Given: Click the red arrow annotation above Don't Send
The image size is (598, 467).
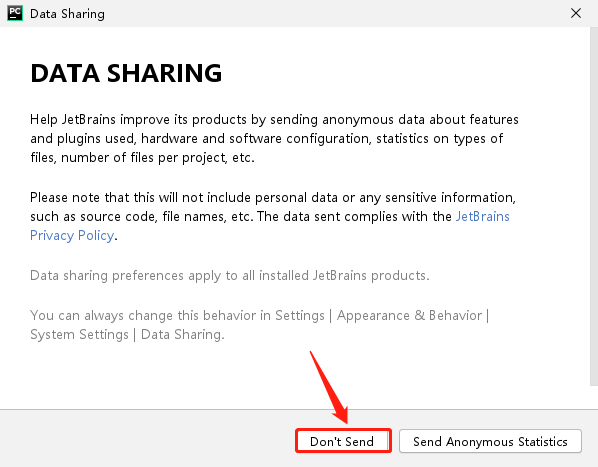Looking at the screenshot, I should [x=329, y=387].
